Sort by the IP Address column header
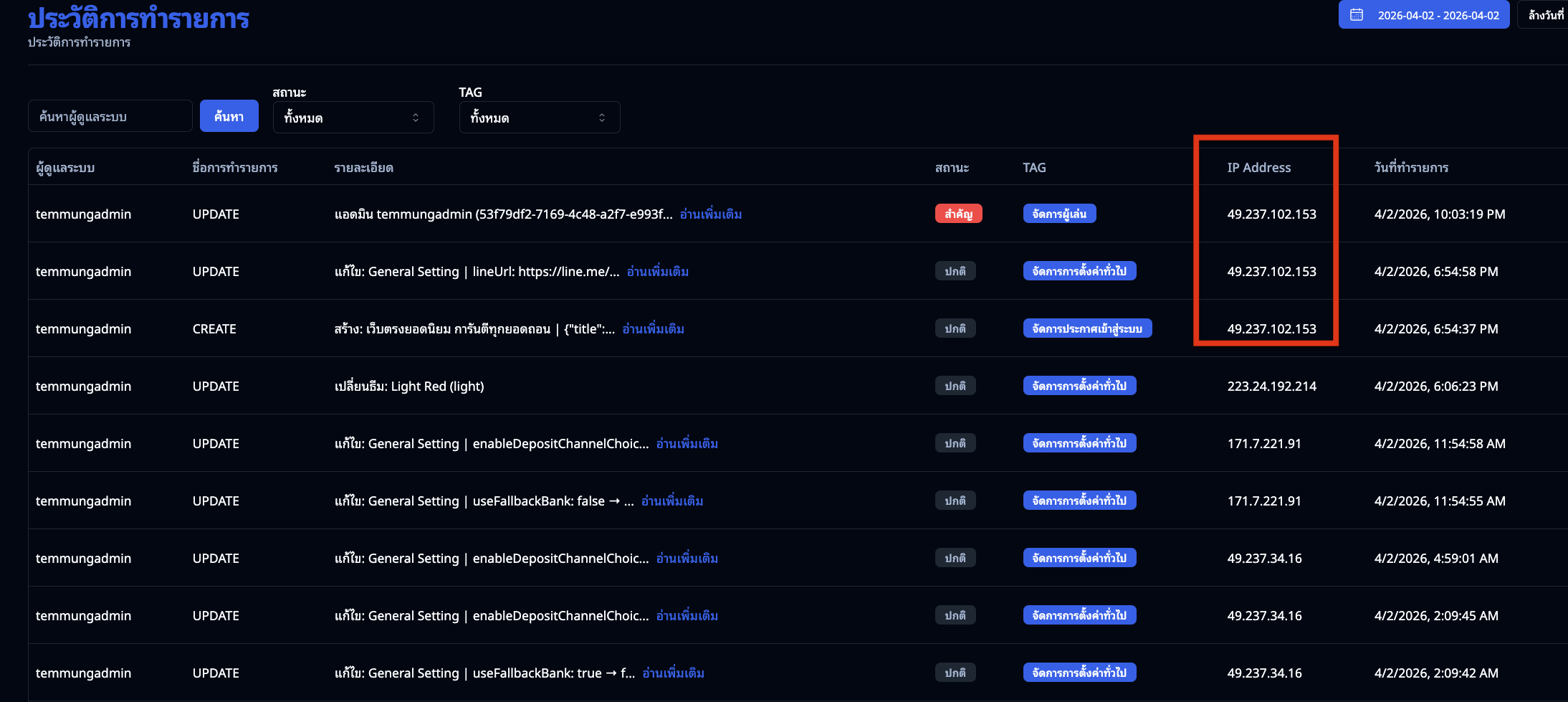Viewport: 1568px width, 702px height. pyautogui.click(x=1259, y=167)
